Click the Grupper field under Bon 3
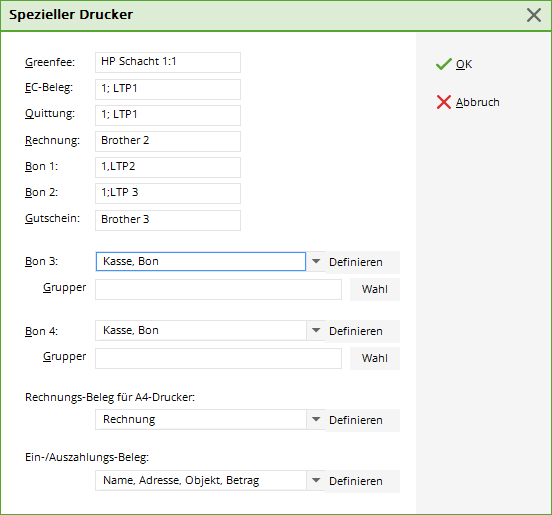The height and width of the screenshot is (515, 552). pyautogui.click(x=218, y=289)
